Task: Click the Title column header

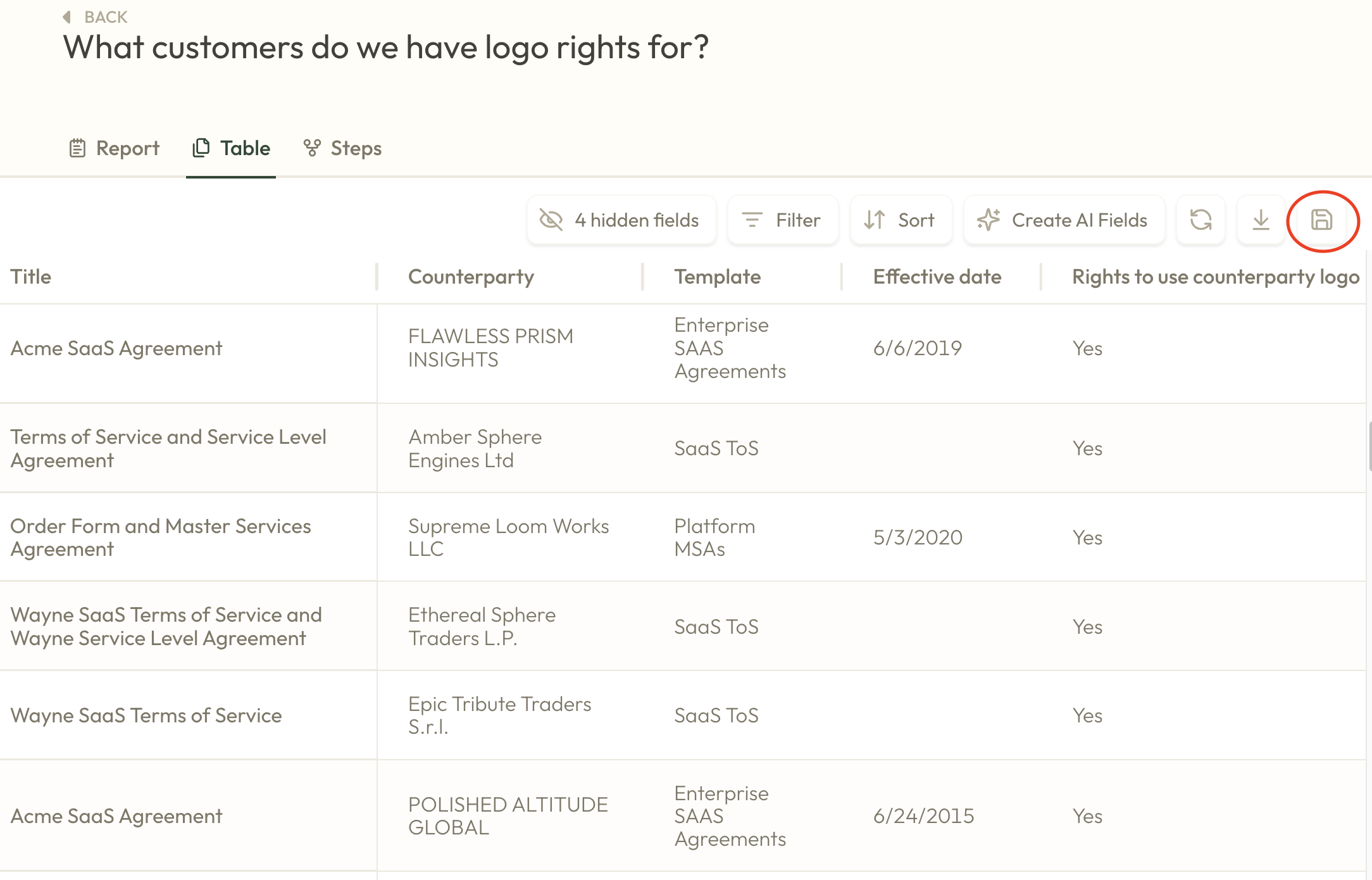Action: [x=31, y=277]
